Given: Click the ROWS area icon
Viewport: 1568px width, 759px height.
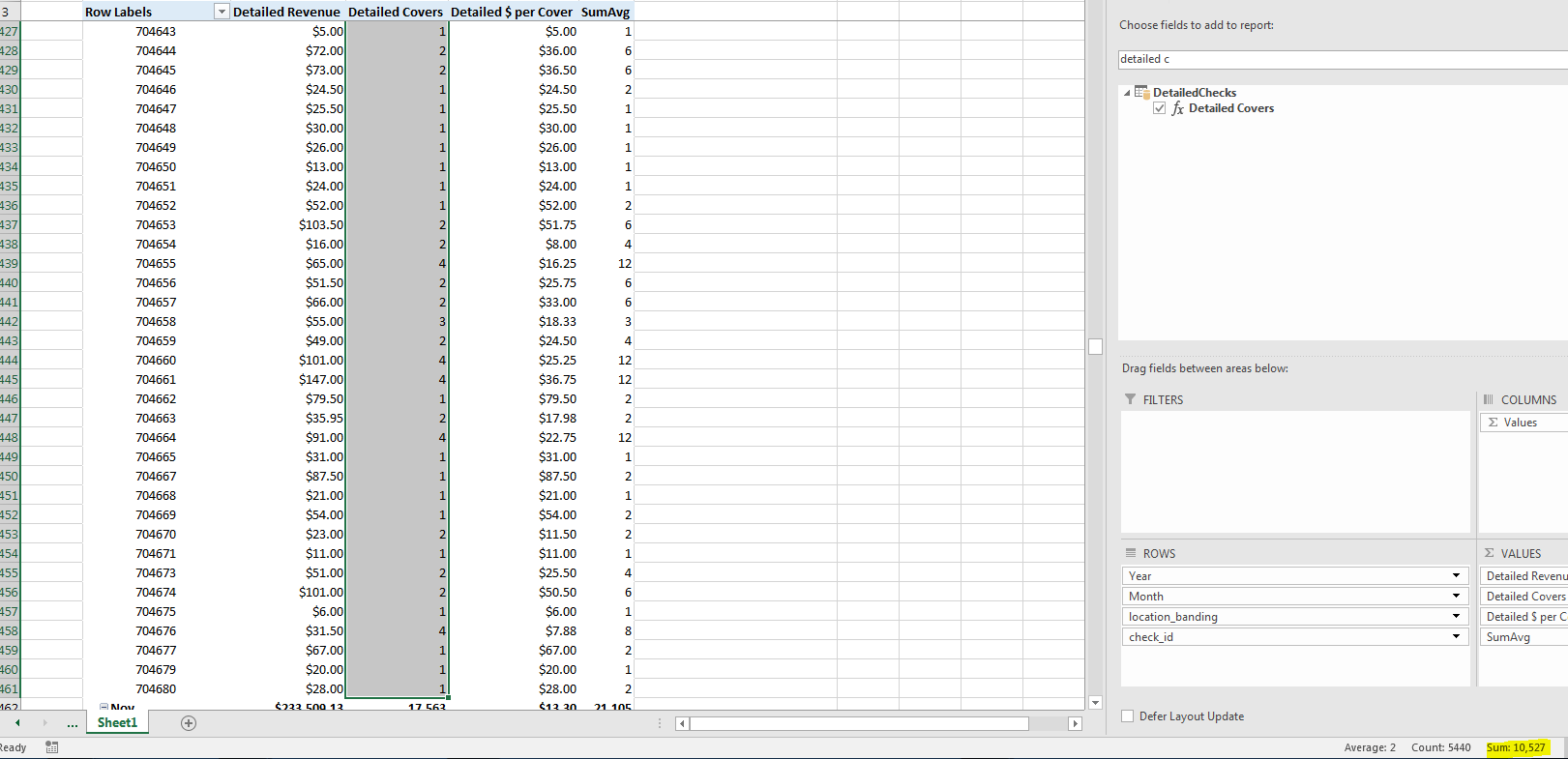Looking at the screenshot, I should 1131,553.
